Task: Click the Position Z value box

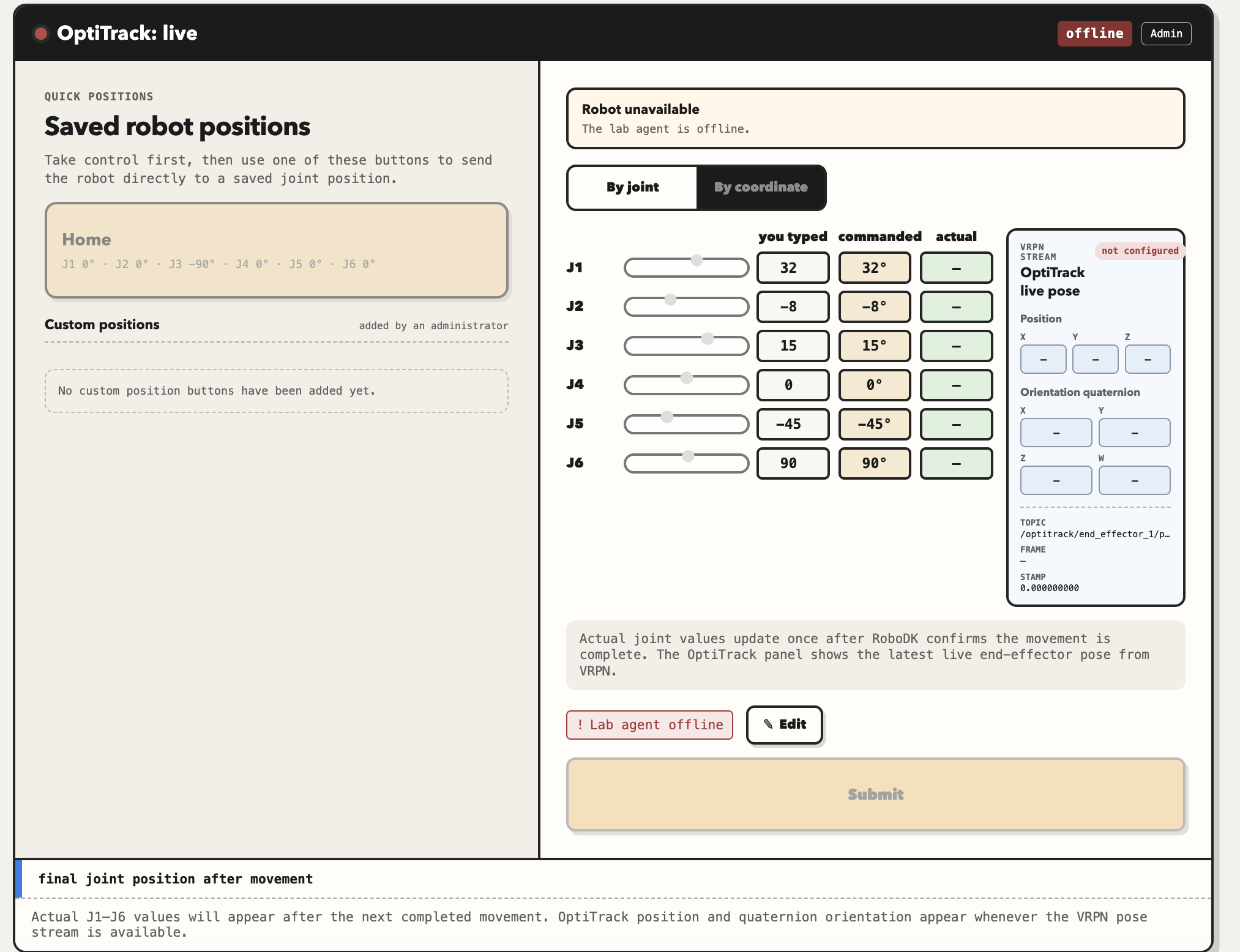Action: (x=1148, y=359)
